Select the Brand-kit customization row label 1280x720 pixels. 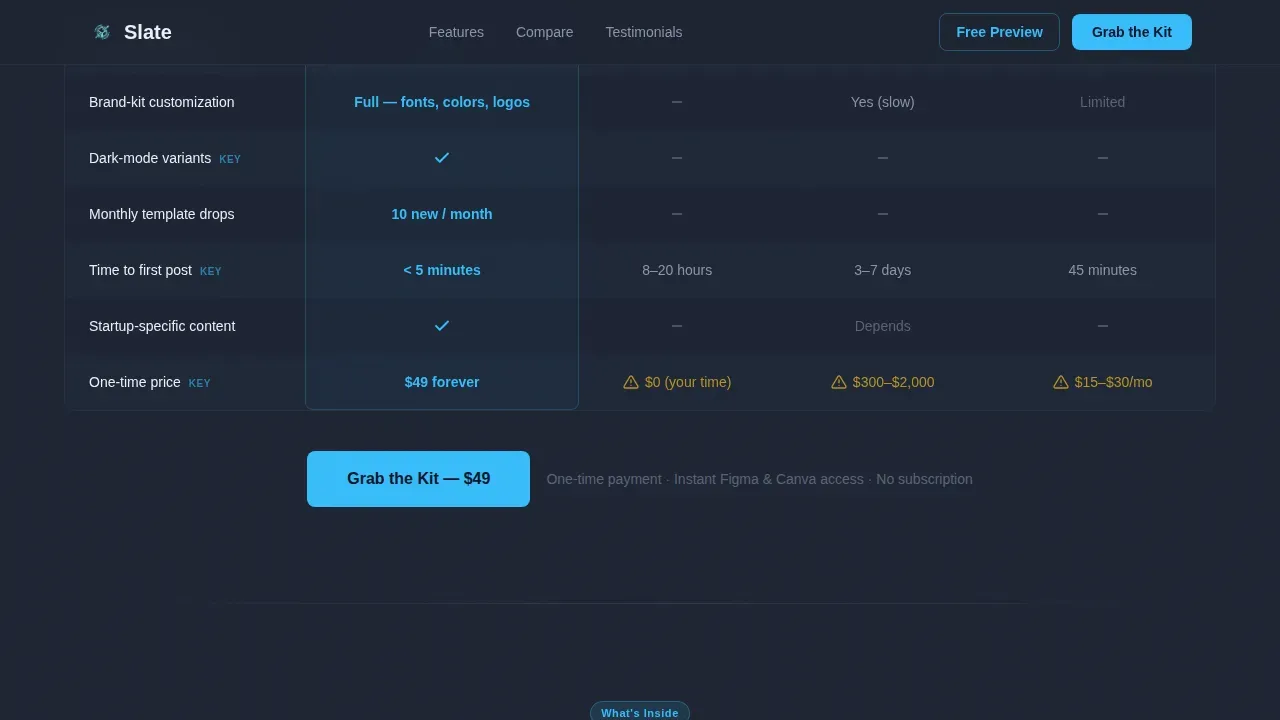pyautogui.click(x=161, y=102)
